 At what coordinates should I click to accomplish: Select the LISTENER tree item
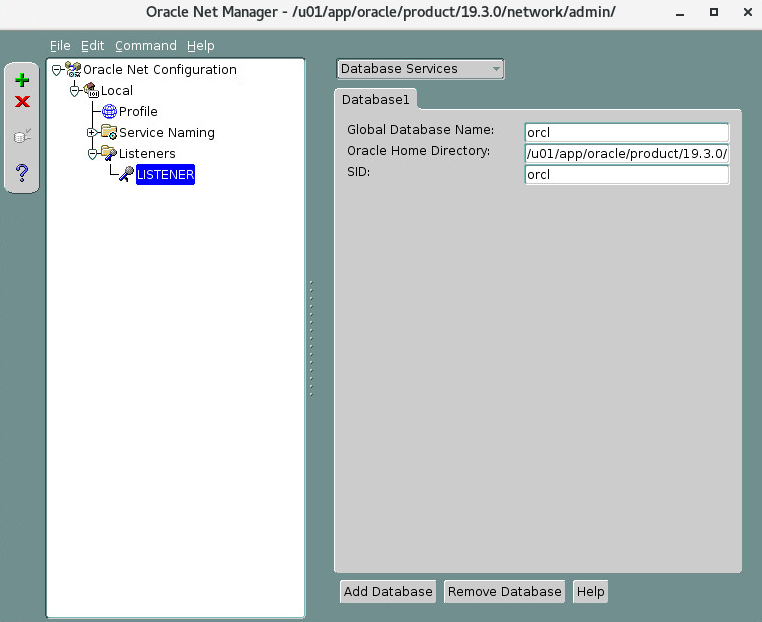pos(165,174)
